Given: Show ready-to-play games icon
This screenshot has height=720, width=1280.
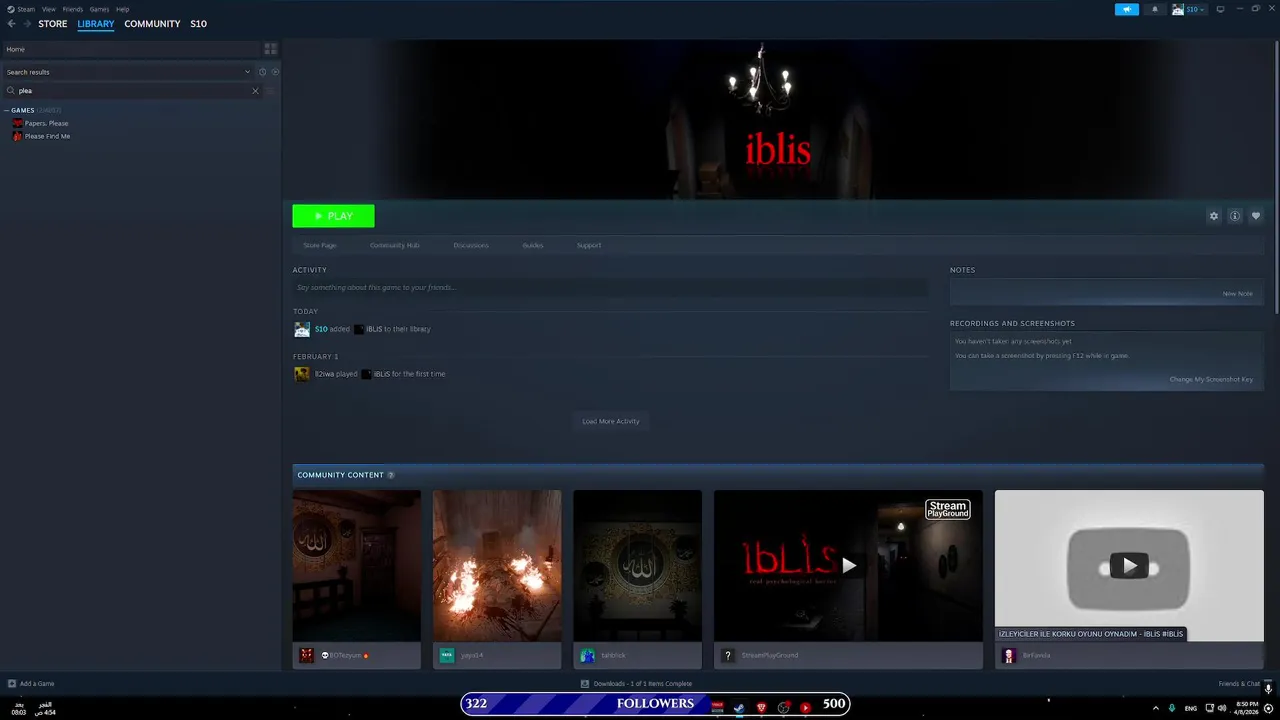Looking at the screenshot, I should click(x=275, y=72).
